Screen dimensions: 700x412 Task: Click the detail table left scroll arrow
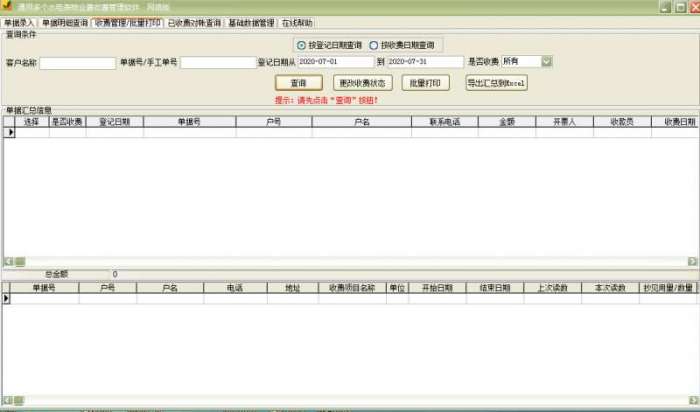(x=6, y=400)
